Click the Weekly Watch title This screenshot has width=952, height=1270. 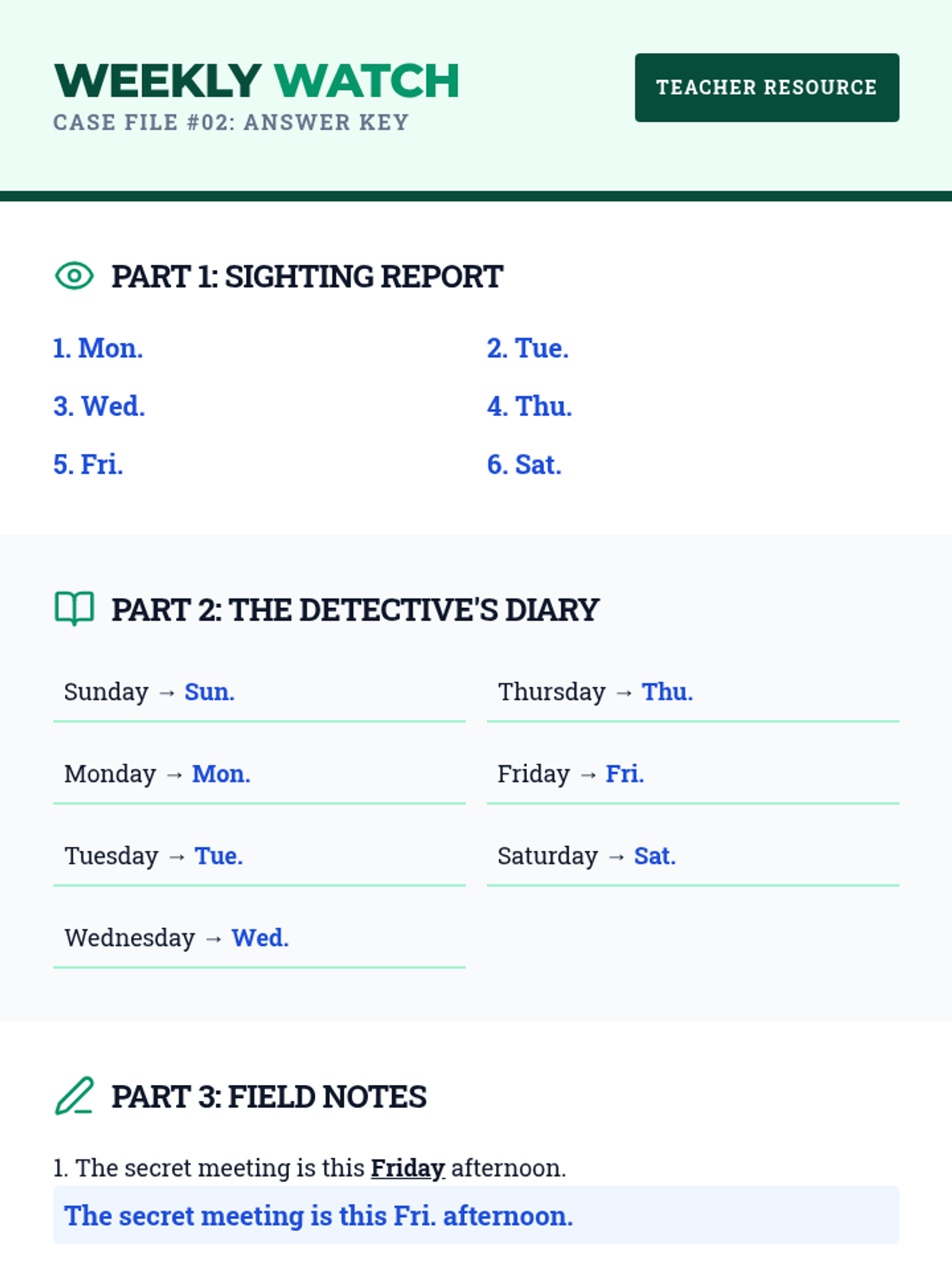click(256, 81)
